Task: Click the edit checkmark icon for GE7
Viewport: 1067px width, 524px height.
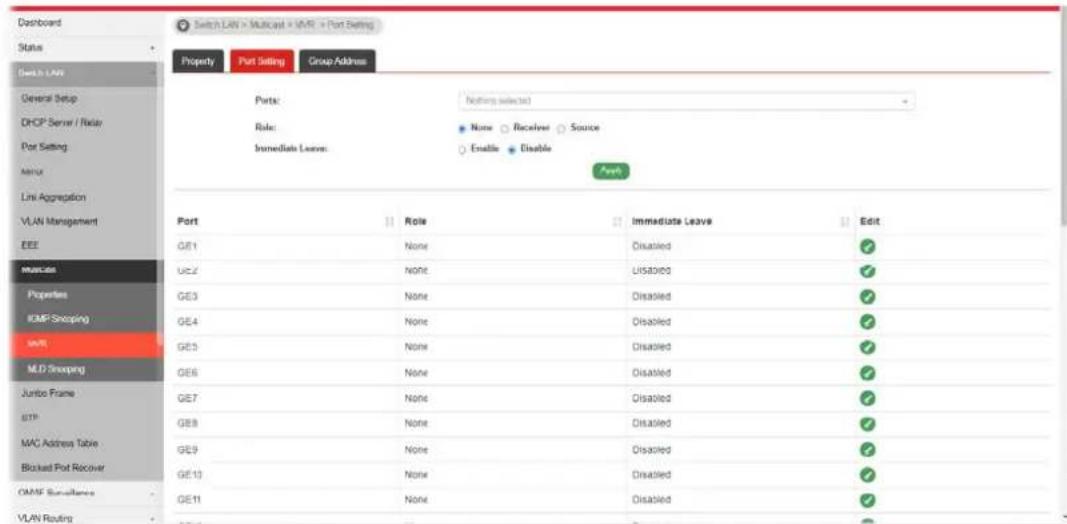Action: coord(867,398)
